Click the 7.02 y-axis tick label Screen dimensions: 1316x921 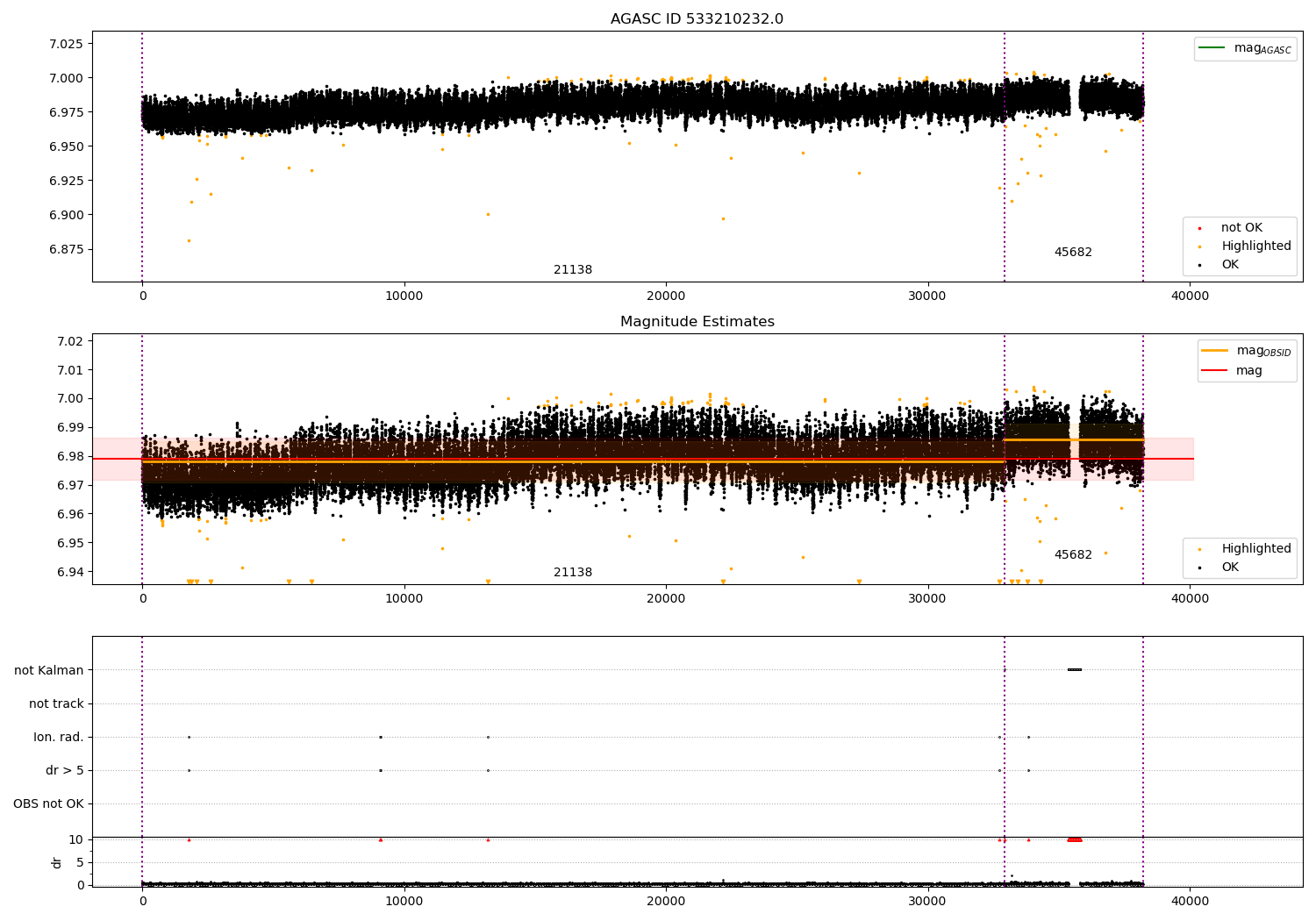coord(69,341)
